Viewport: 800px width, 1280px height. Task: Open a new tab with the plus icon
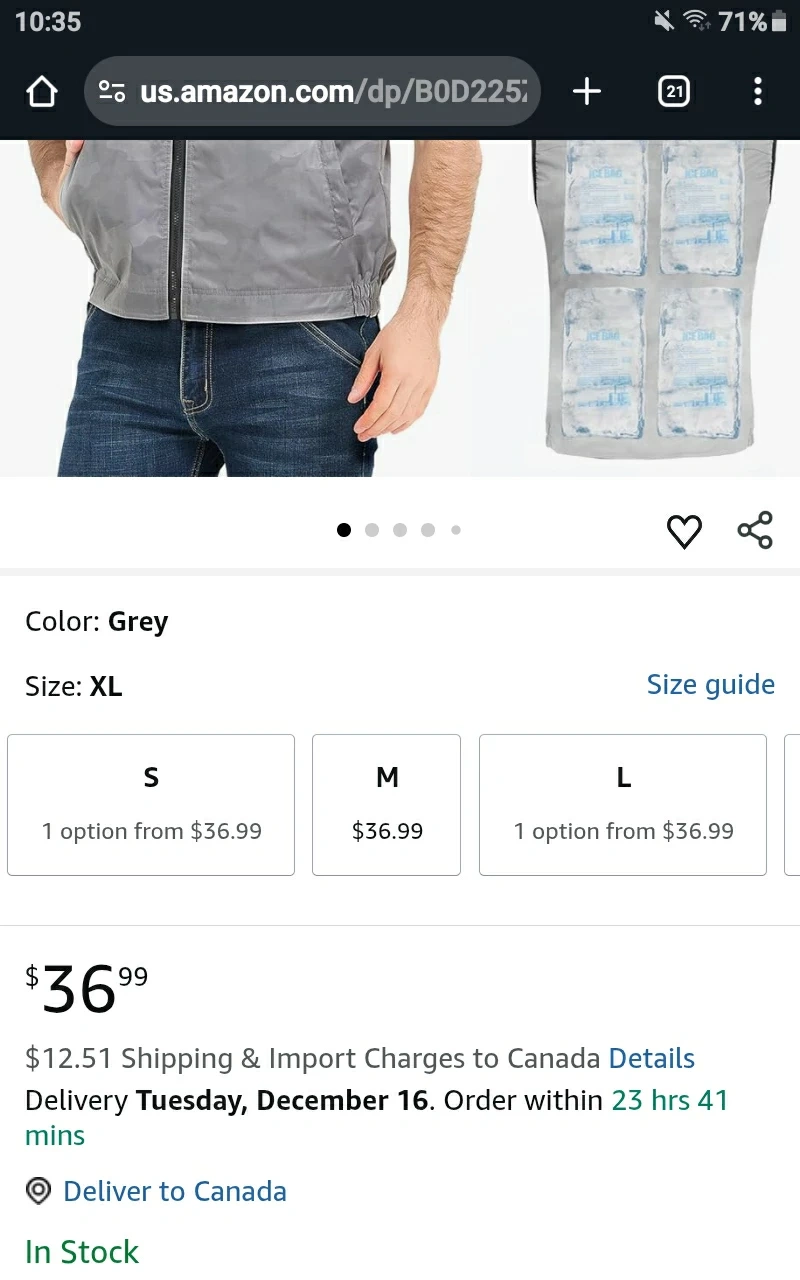[x=587, y=92]
